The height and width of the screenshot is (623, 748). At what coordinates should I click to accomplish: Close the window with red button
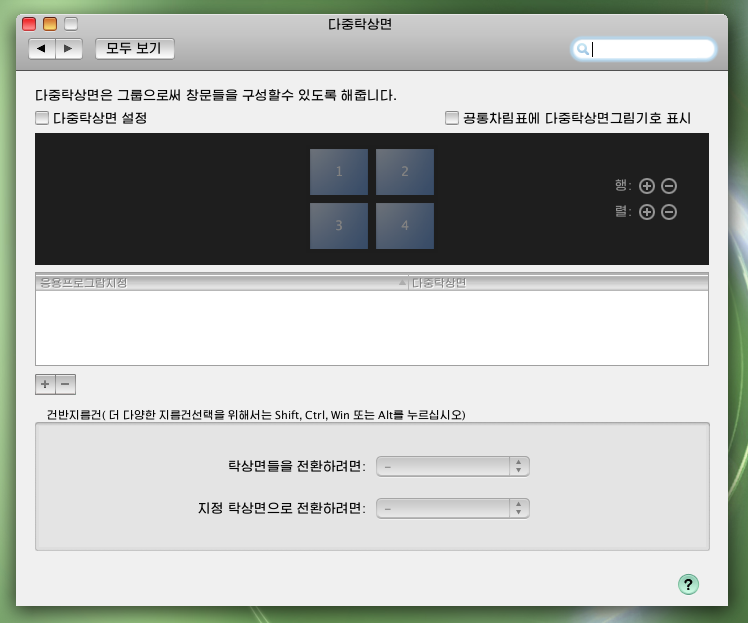(29, 24)
